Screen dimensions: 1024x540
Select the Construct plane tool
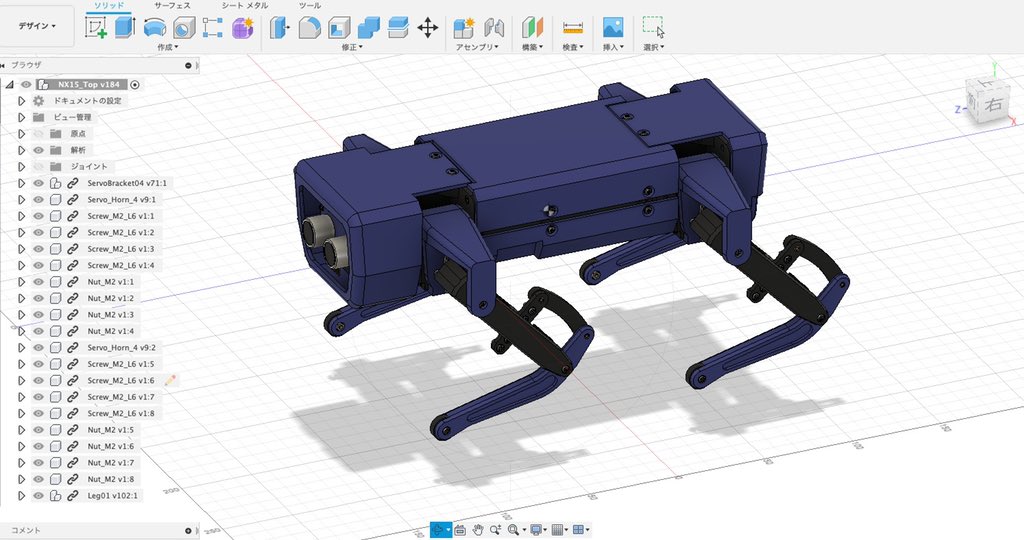(532, 27)
